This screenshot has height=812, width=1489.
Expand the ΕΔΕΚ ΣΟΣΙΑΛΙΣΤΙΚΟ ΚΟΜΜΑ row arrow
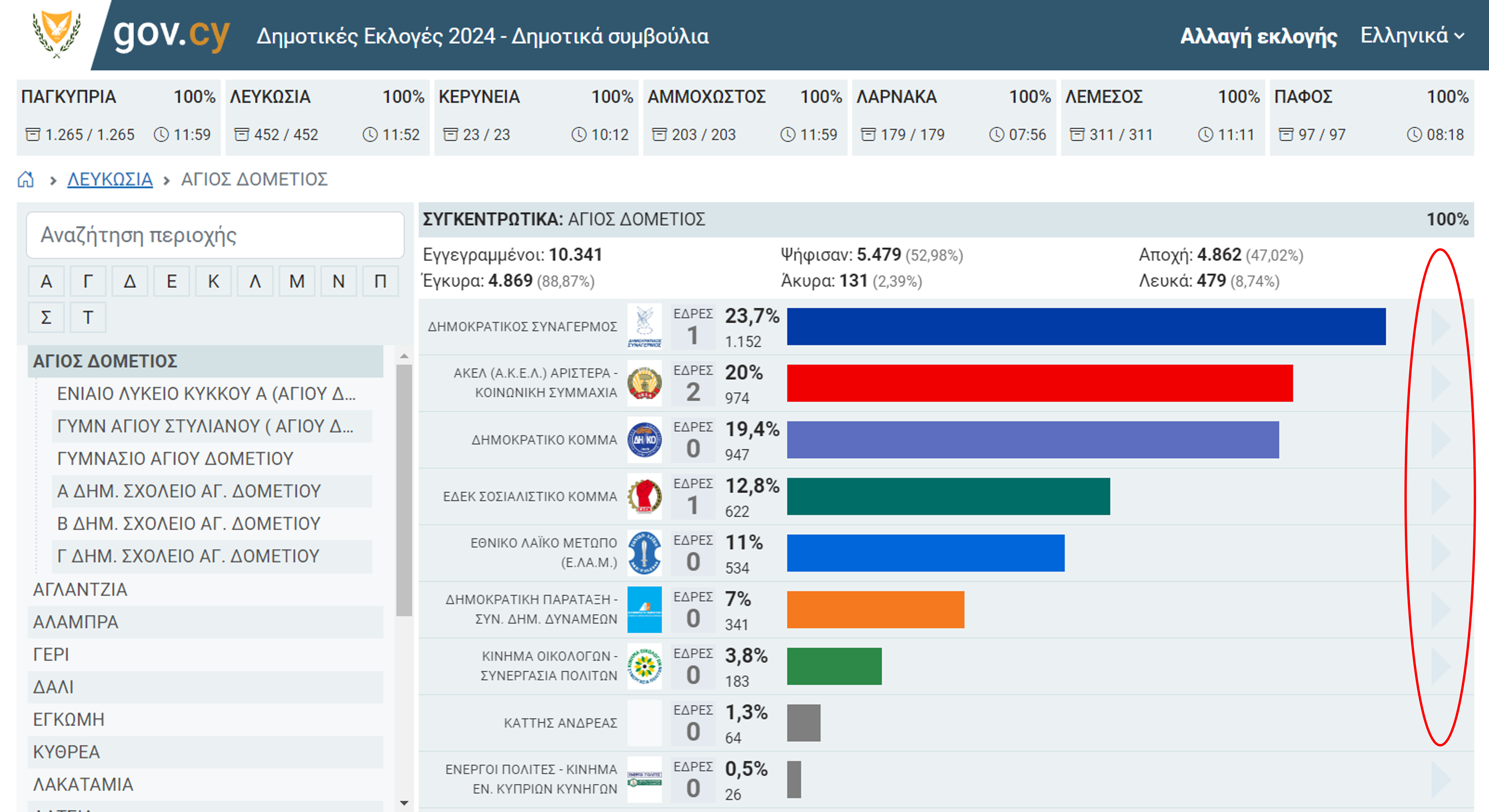1440,497
